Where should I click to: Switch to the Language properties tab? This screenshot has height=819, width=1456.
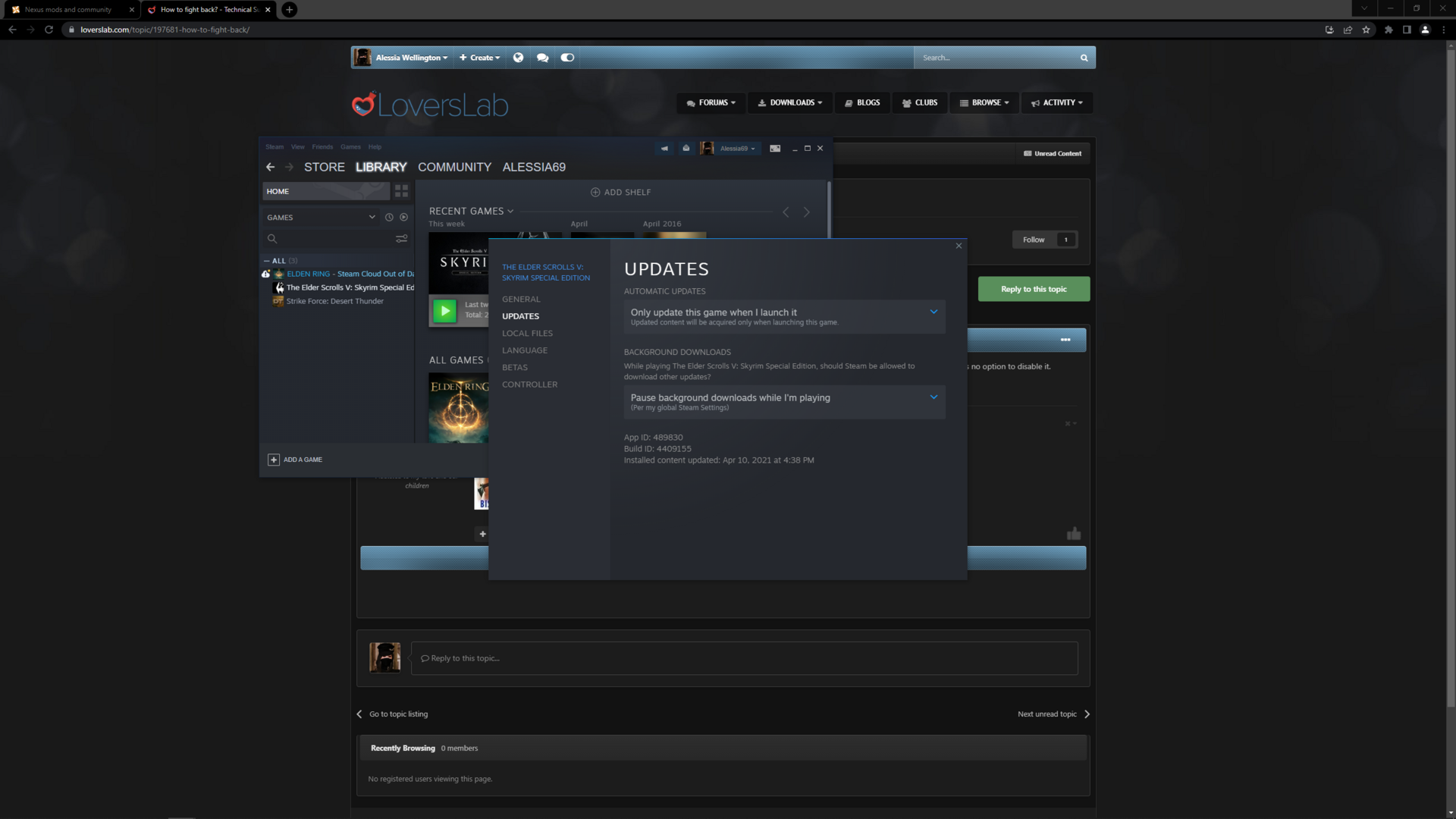point(524,350)
